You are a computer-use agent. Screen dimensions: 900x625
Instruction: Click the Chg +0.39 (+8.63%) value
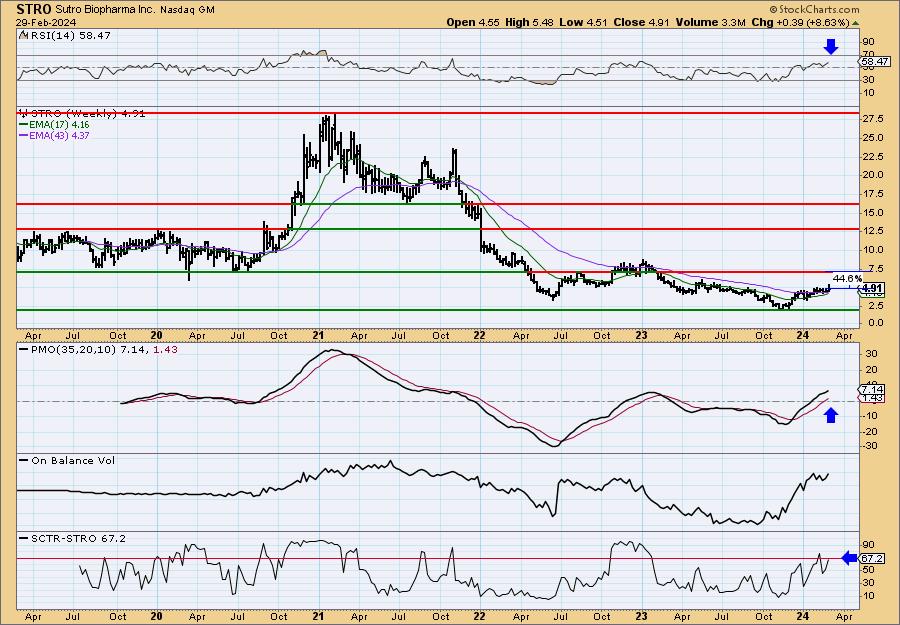tap(801, 22)
